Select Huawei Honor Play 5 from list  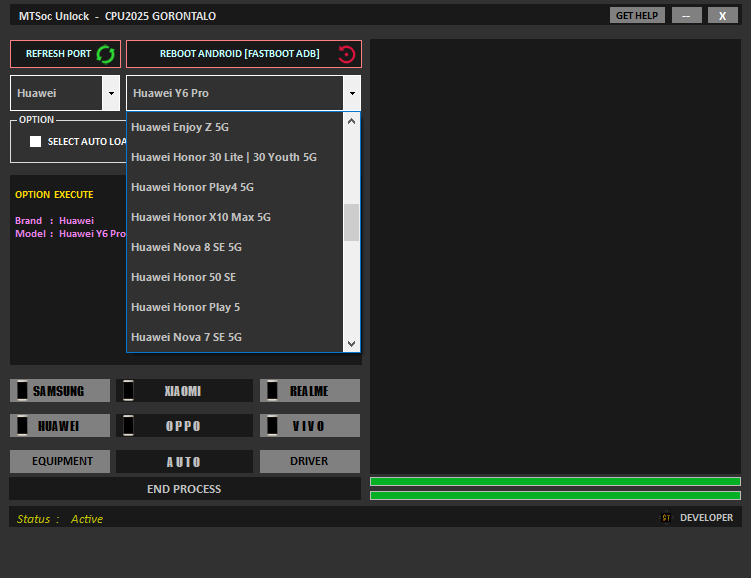pyautogui.click(x=235, y=307)
